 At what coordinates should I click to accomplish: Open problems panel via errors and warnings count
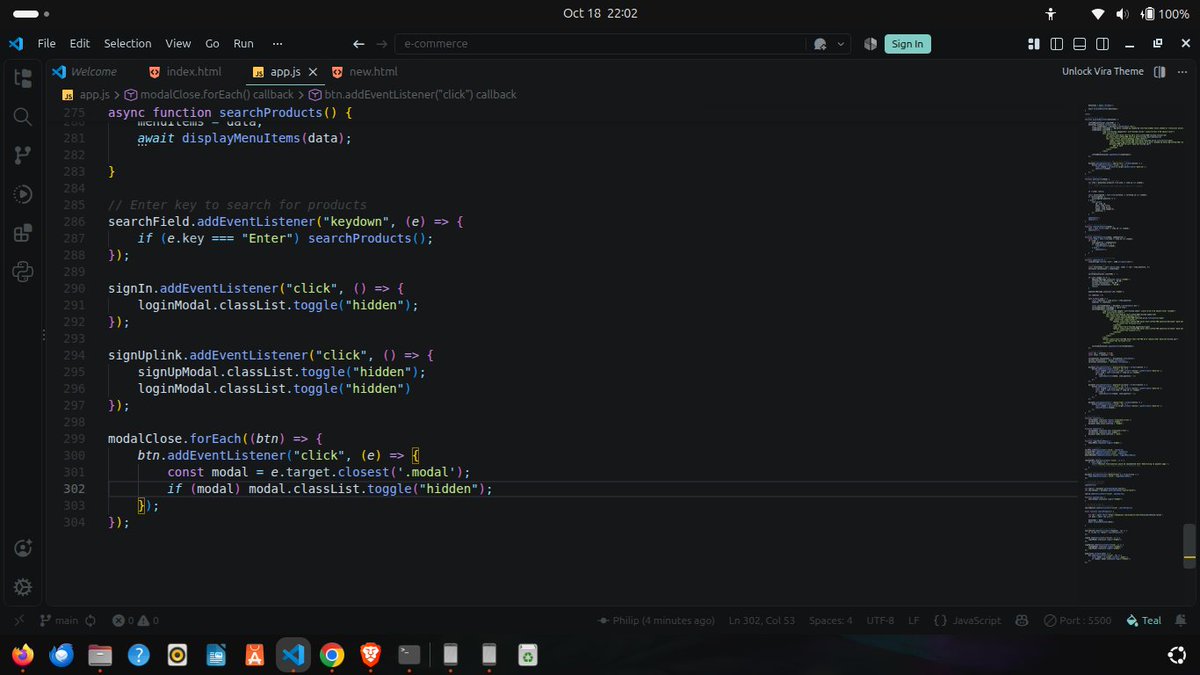point(135,620)
